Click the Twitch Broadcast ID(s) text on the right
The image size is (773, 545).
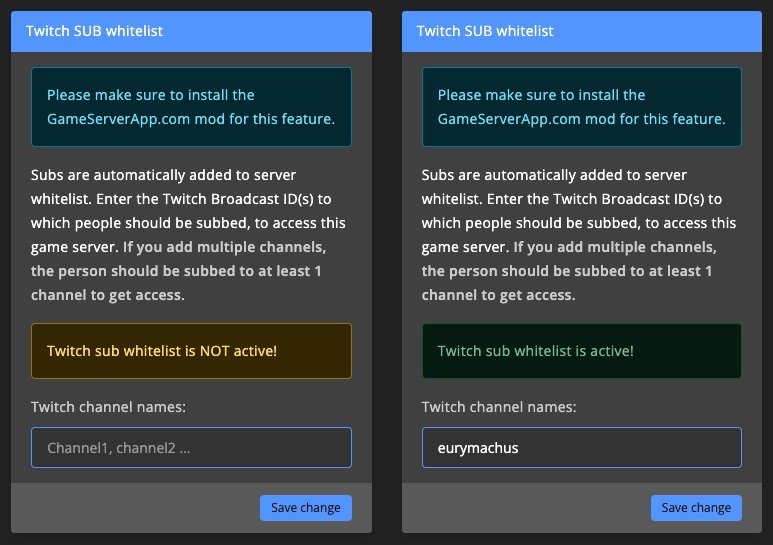click(629, 199)
